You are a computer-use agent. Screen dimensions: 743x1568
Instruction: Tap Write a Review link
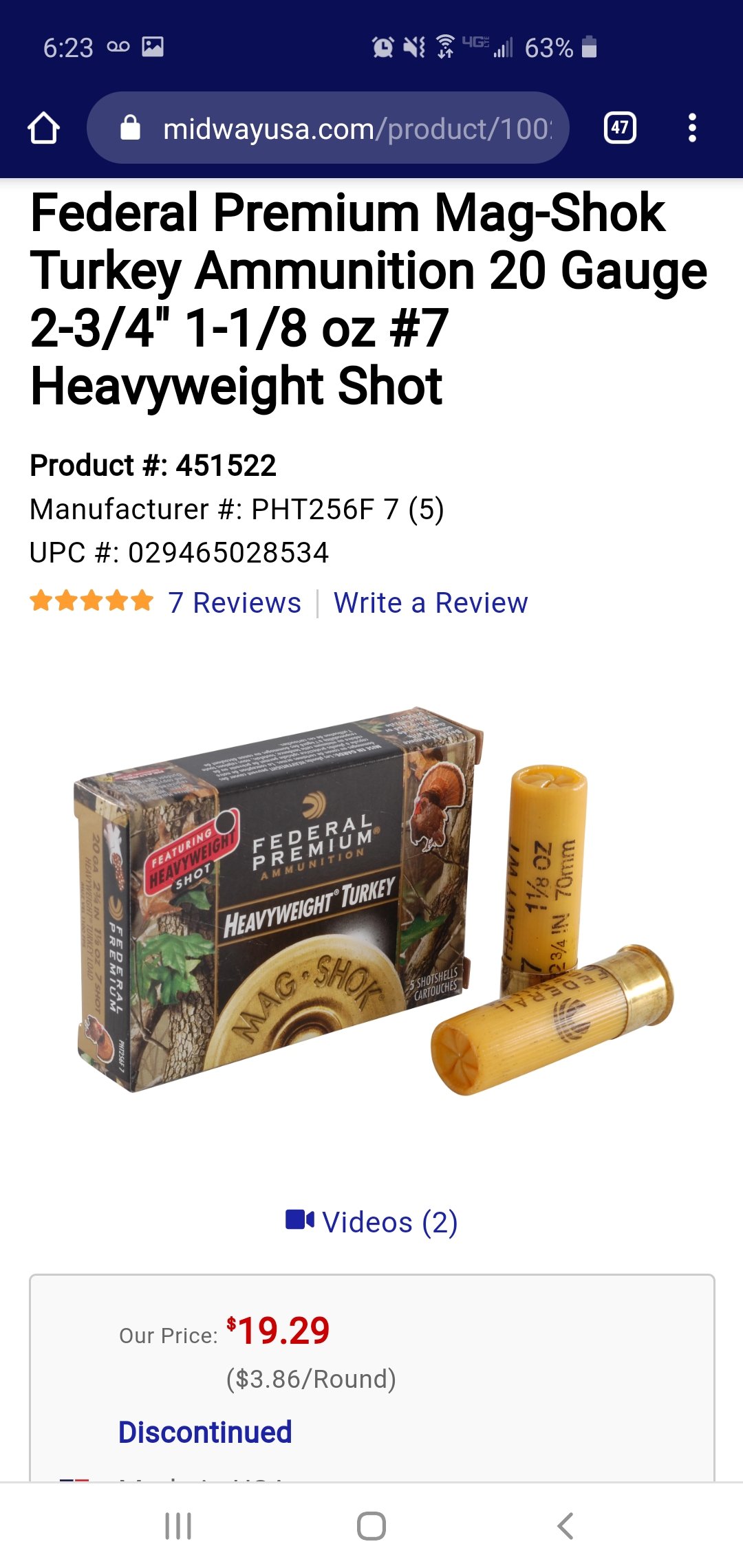pyautogui.click(x=431, y=602)
